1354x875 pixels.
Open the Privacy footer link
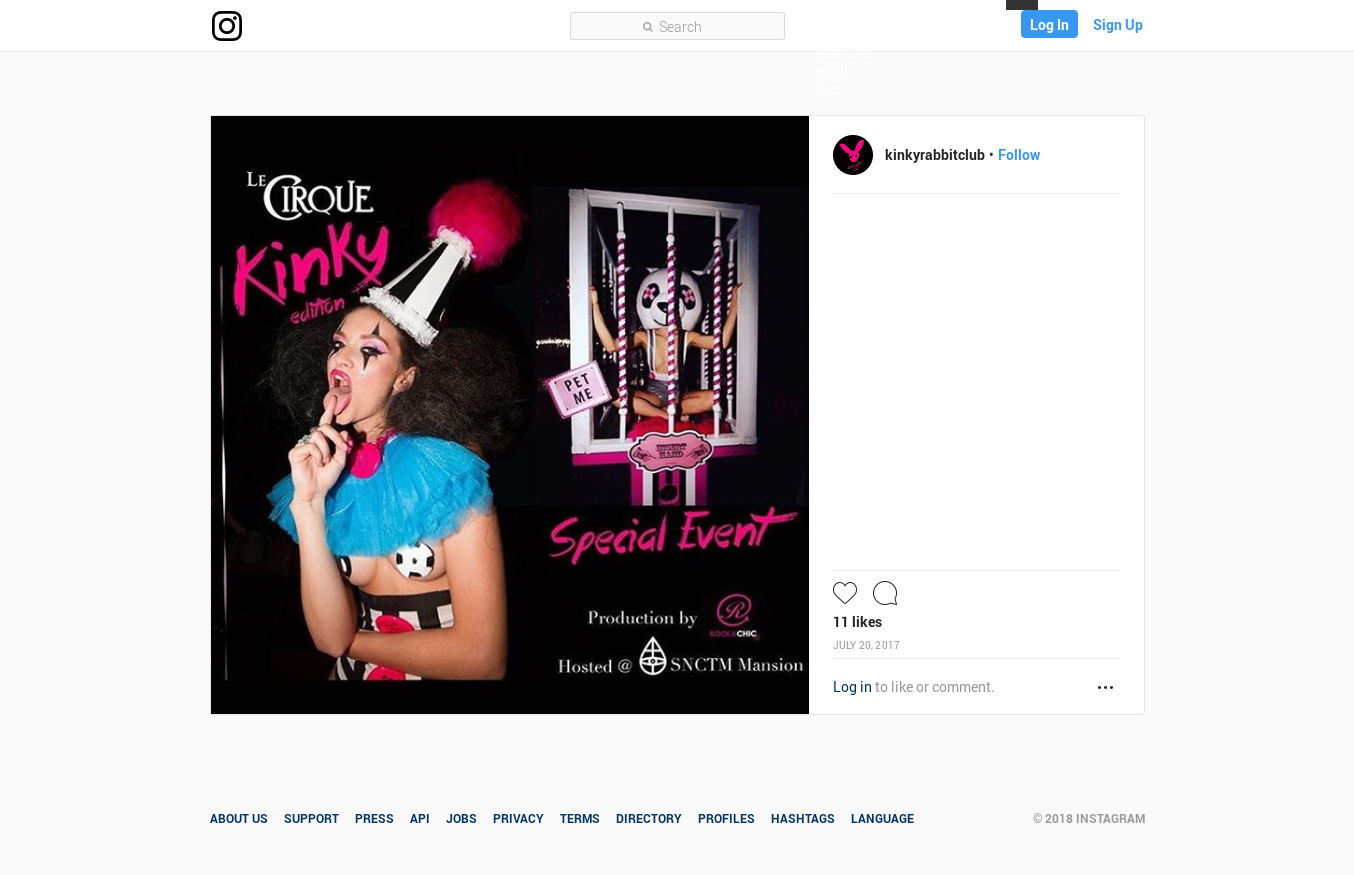pos(518,818)
